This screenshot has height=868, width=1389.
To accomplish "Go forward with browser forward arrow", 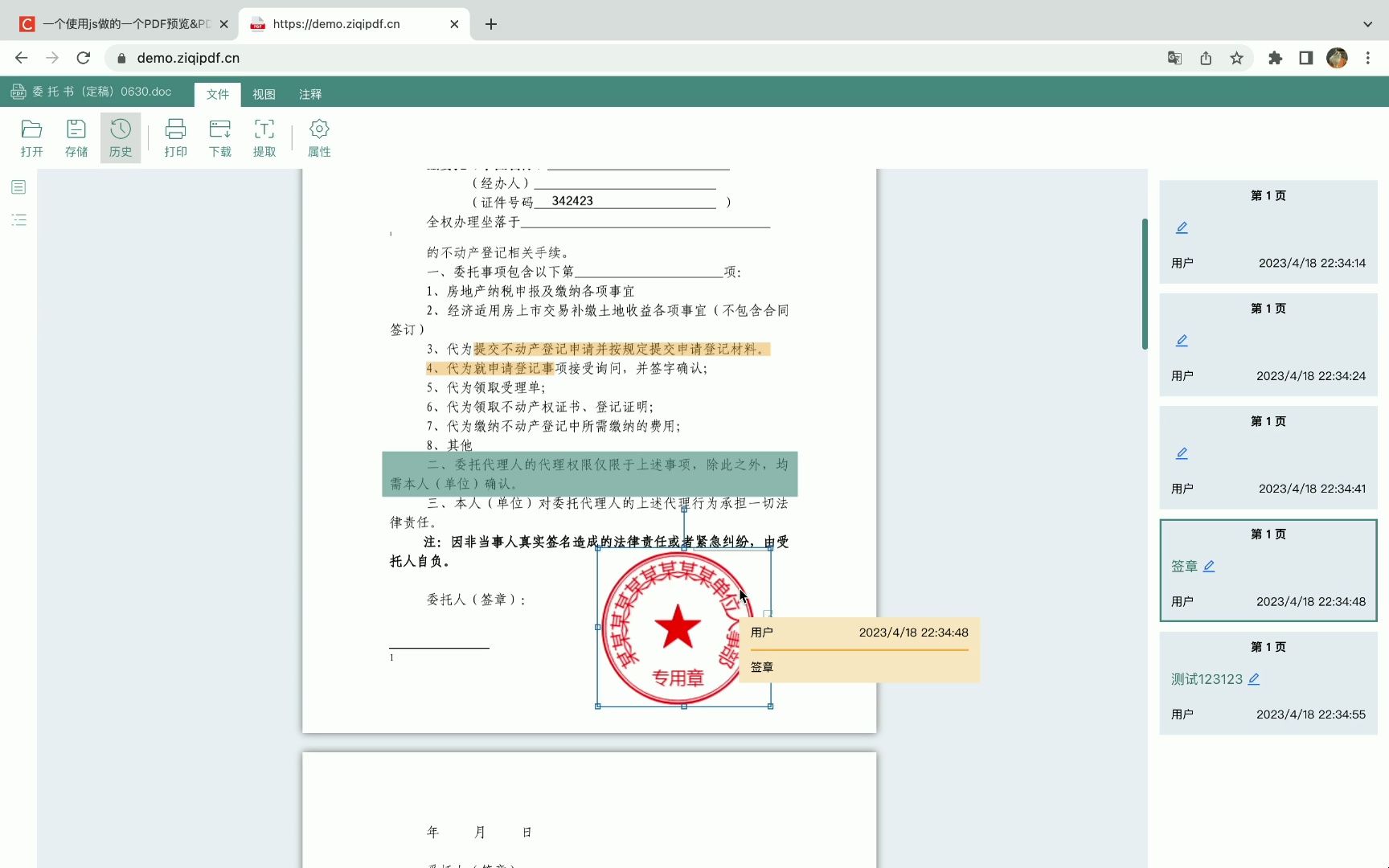I will pos(52,58).
